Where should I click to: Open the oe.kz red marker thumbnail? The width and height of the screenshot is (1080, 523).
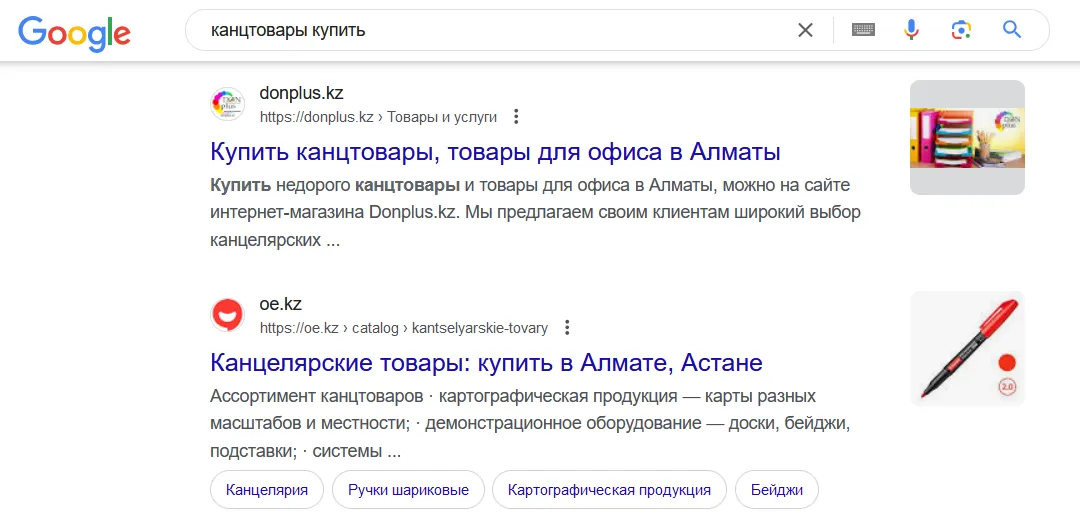(967, 348)
